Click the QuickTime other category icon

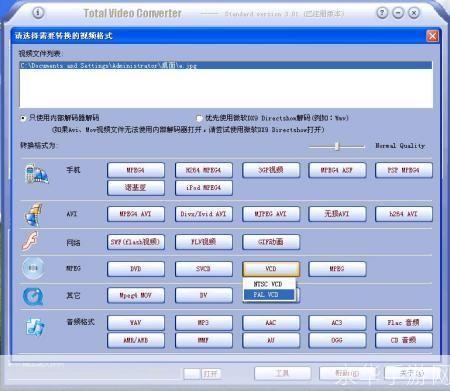tap(33, 296)
